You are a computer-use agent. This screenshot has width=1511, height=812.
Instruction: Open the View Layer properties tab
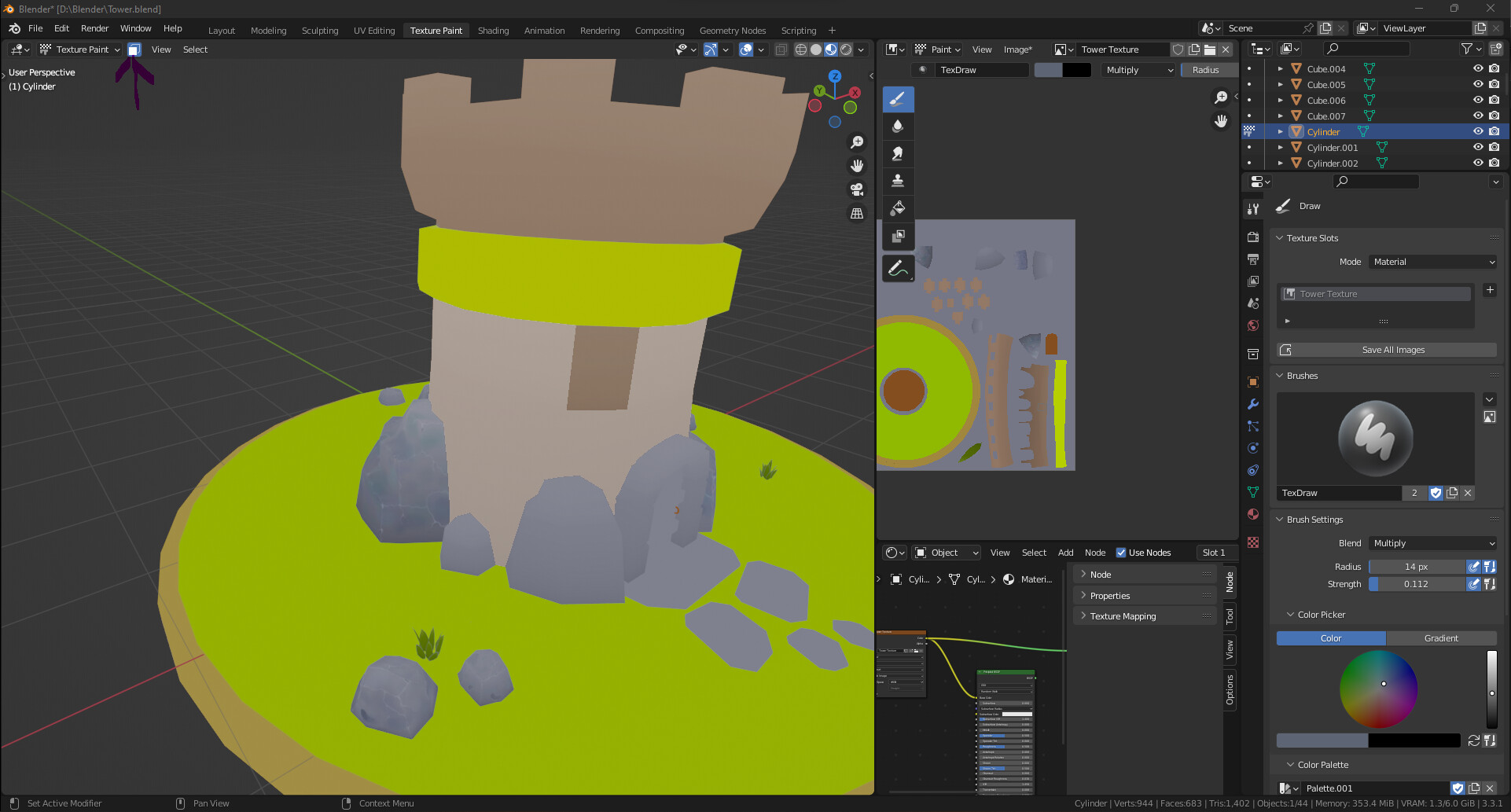pyautogui.click(x=1253, y=281)
